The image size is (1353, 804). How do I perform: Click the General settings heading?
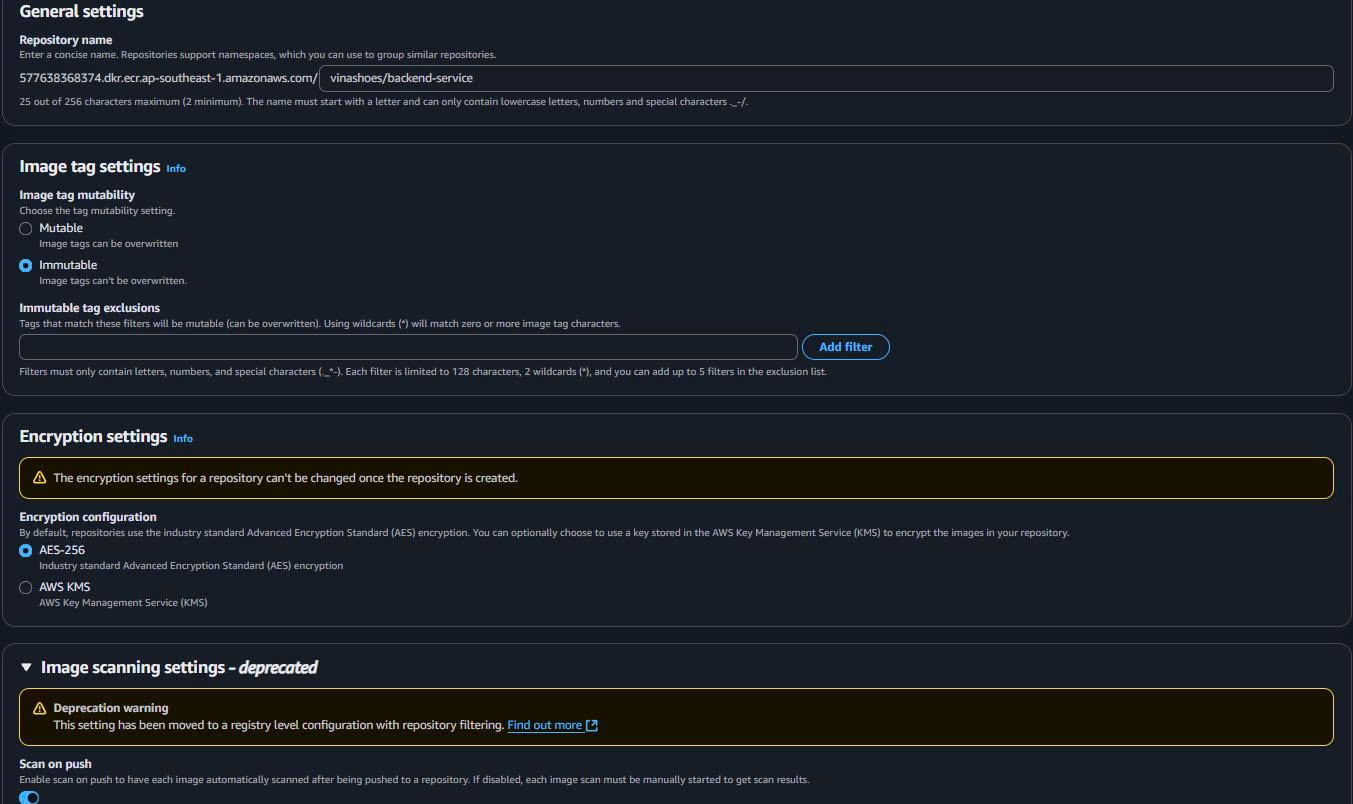(81, 12)
